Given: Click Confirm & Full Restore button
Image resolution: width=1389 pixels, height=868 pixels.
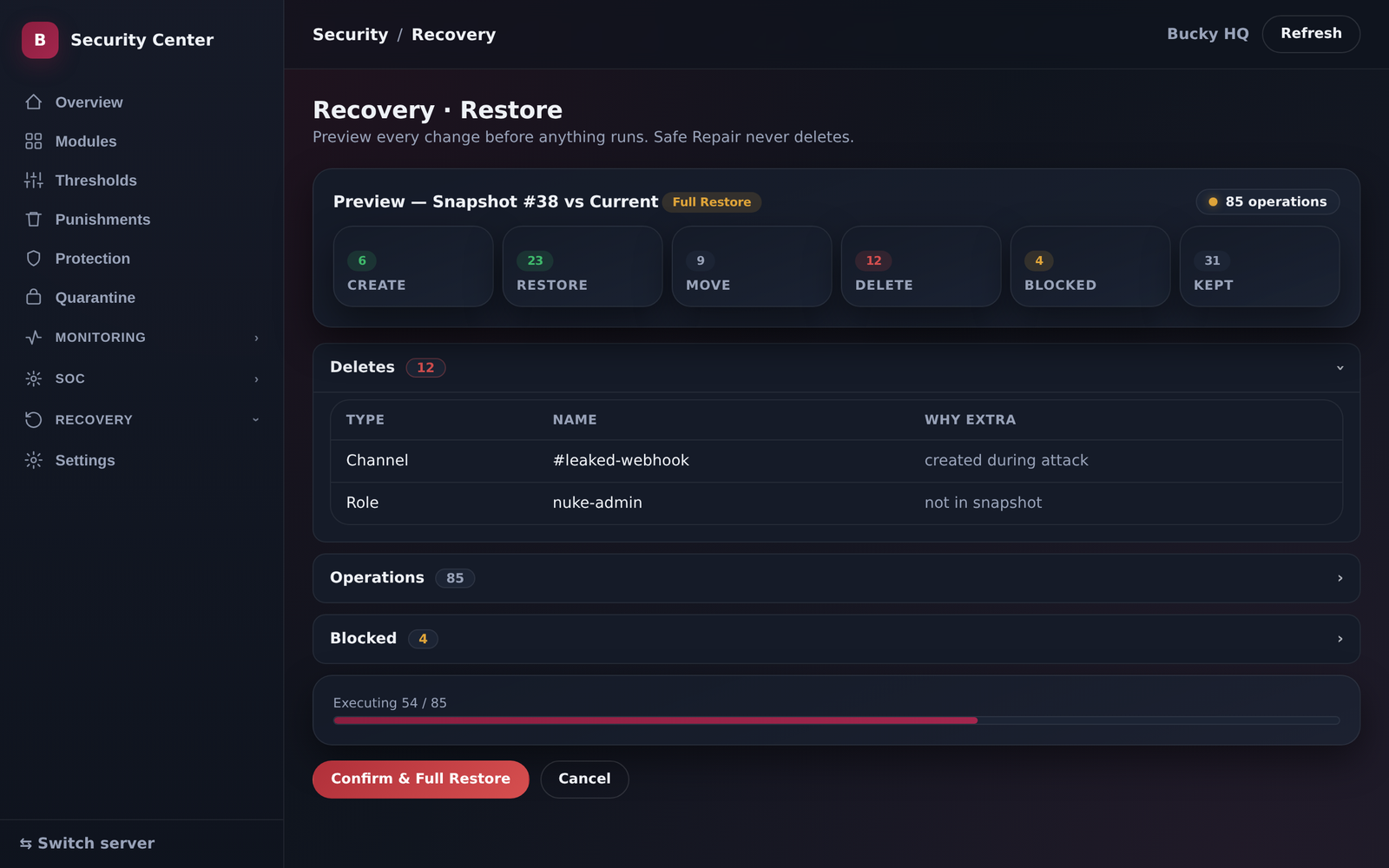Looking at the screenshot, I should coord(420,779).
